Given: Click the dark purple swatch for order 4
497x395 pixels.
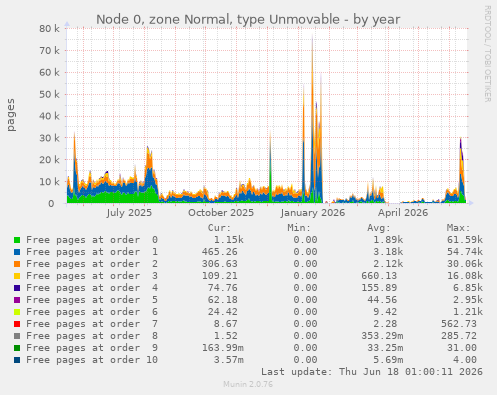Looking at the screenshot, I should tap(17, 288).
